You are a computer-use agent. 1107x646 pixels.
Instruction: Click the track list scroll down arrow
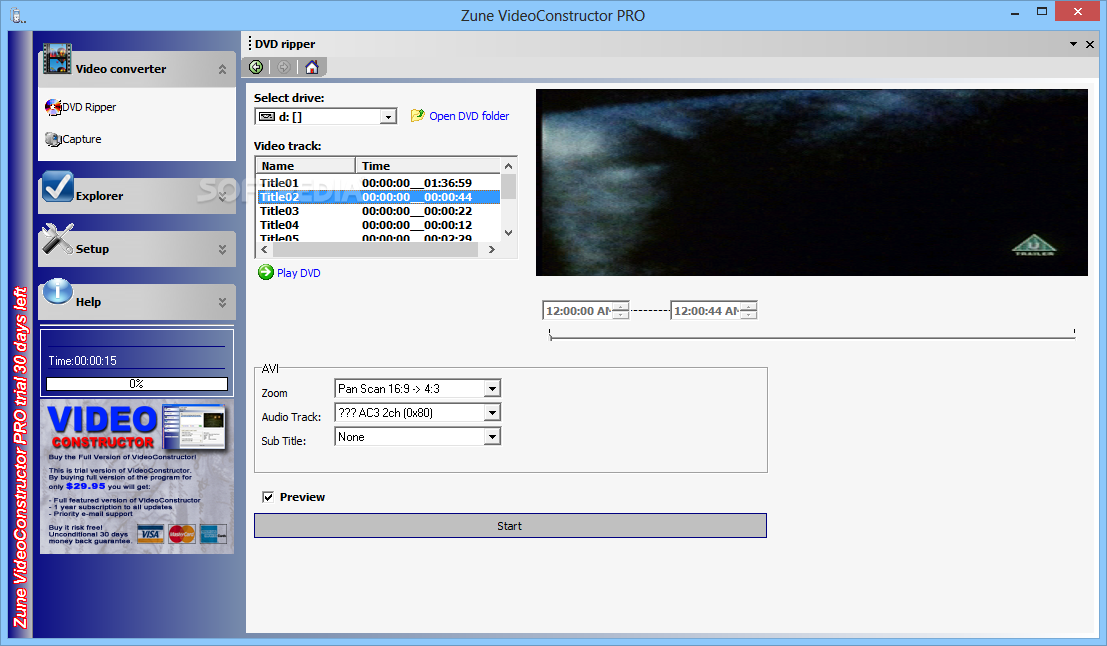(508, 233)
